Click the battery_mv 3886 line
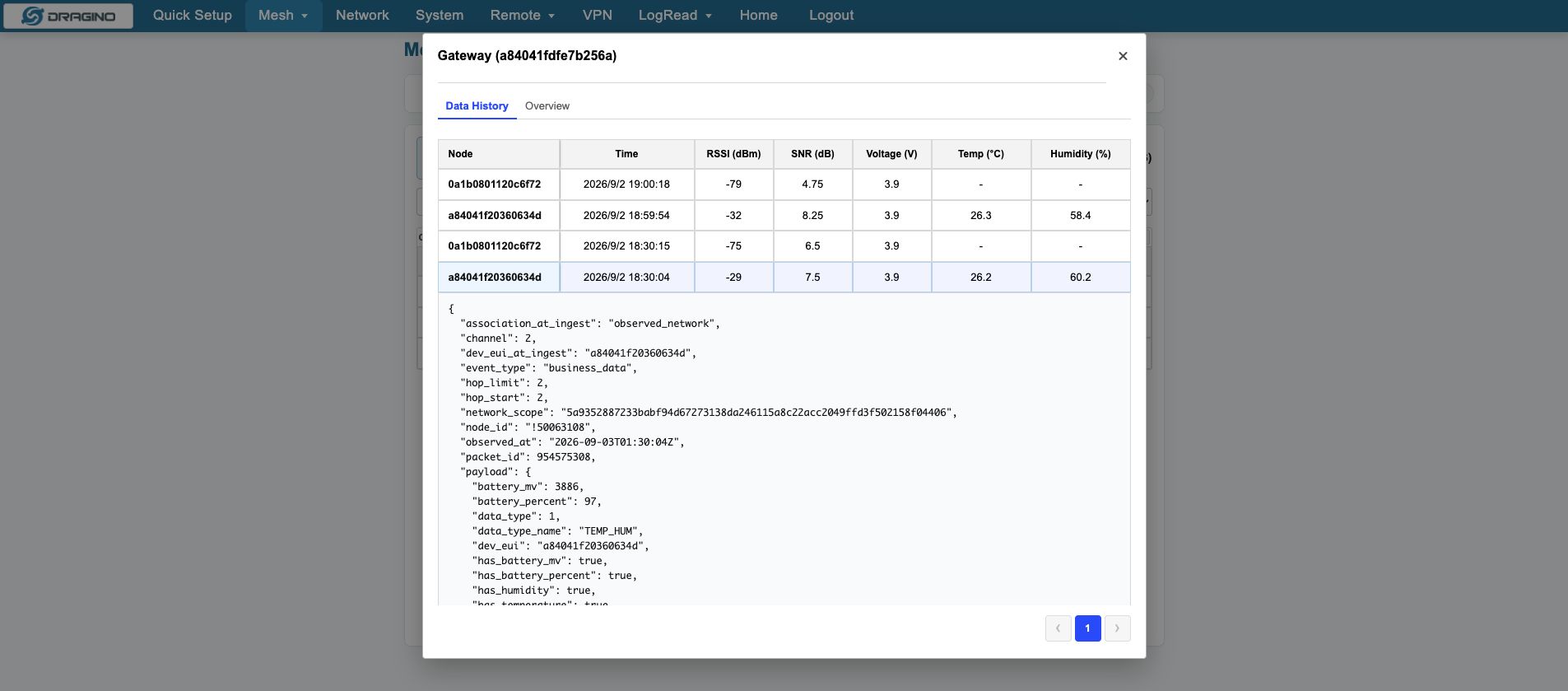This screenshot has width=1568, height=691. click(x=528, y=487)
